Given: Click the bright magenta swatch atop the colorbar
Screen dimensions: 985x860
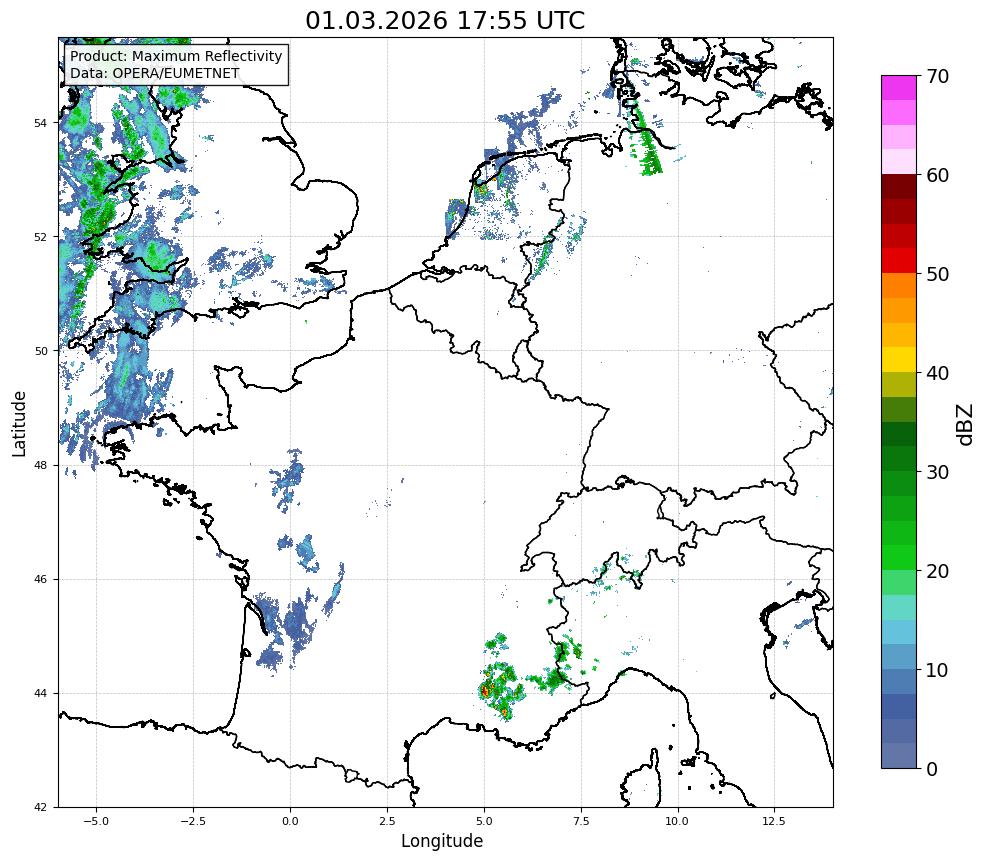Looking at the screenshot, I should pyautogui.click(x=899, y=88).
